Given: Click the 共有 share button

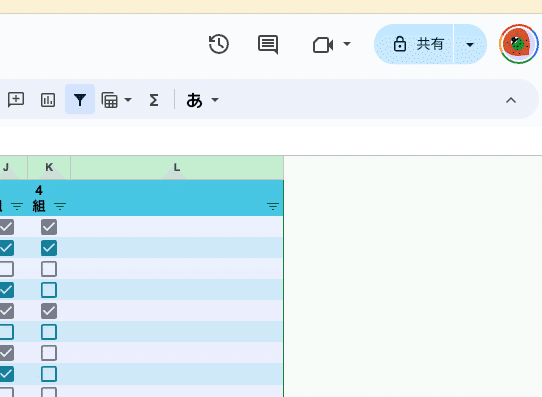Looking at the screenshot, I should tap(414, 44).
